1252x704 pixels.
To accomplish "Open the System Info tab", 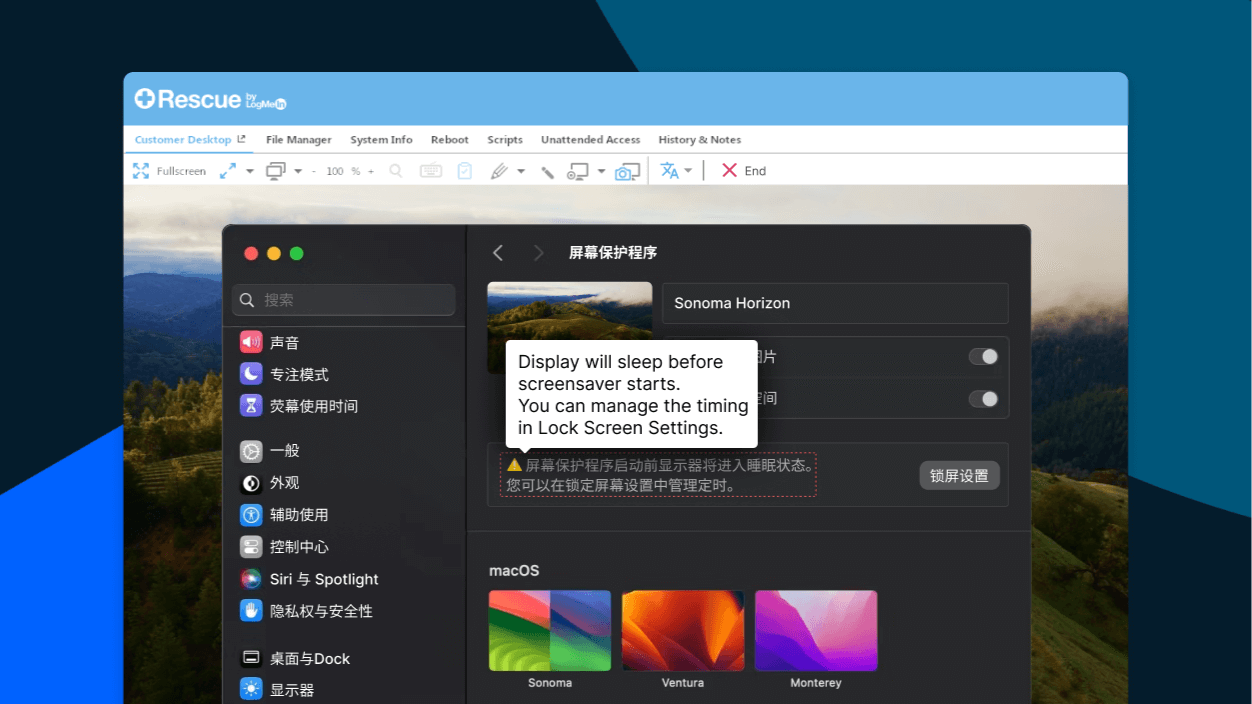I will point(381,140).
